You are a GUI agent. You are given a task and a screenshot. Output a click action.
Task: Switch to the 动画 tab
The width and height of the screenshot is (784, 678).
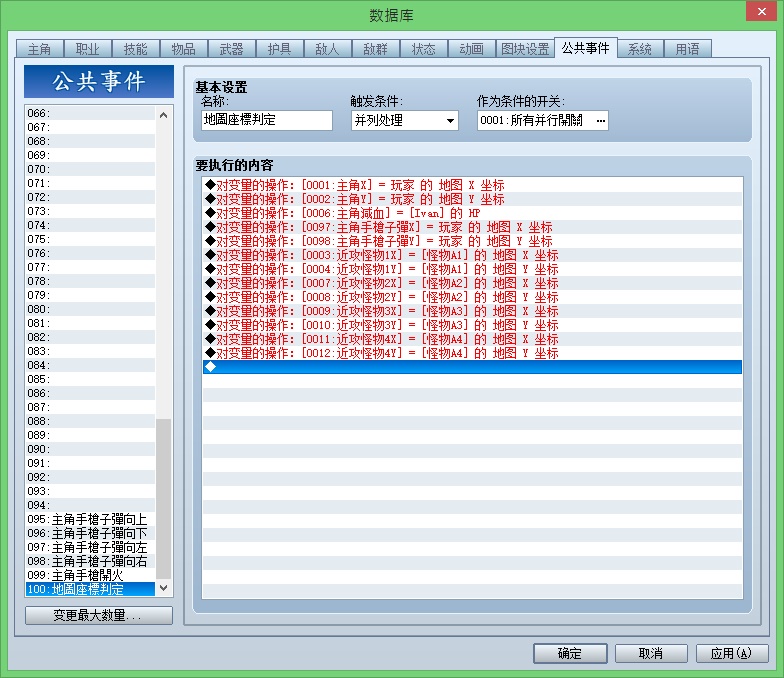(x=472, y=49)
